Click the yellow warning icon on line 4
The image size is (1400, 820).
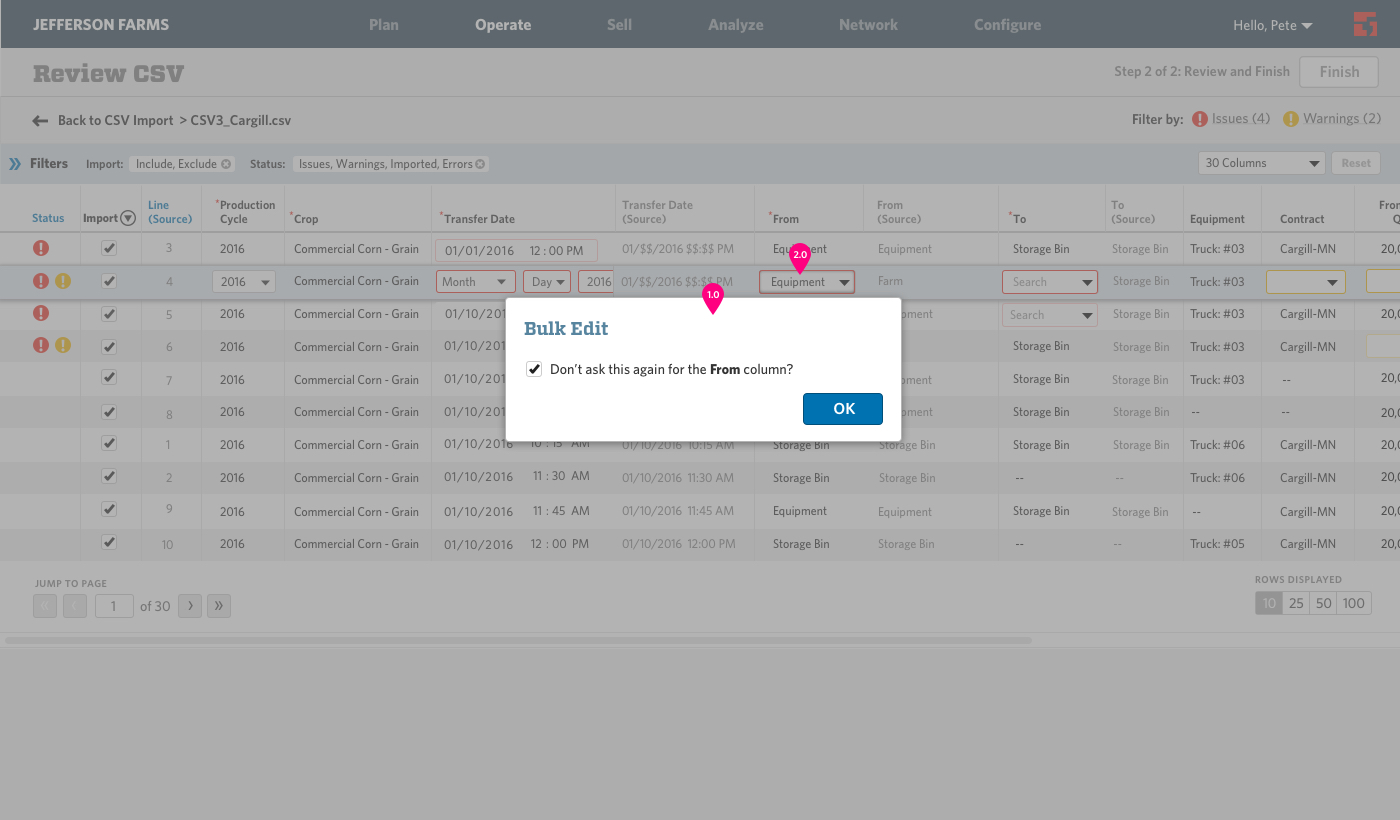(x=63, y=281)
